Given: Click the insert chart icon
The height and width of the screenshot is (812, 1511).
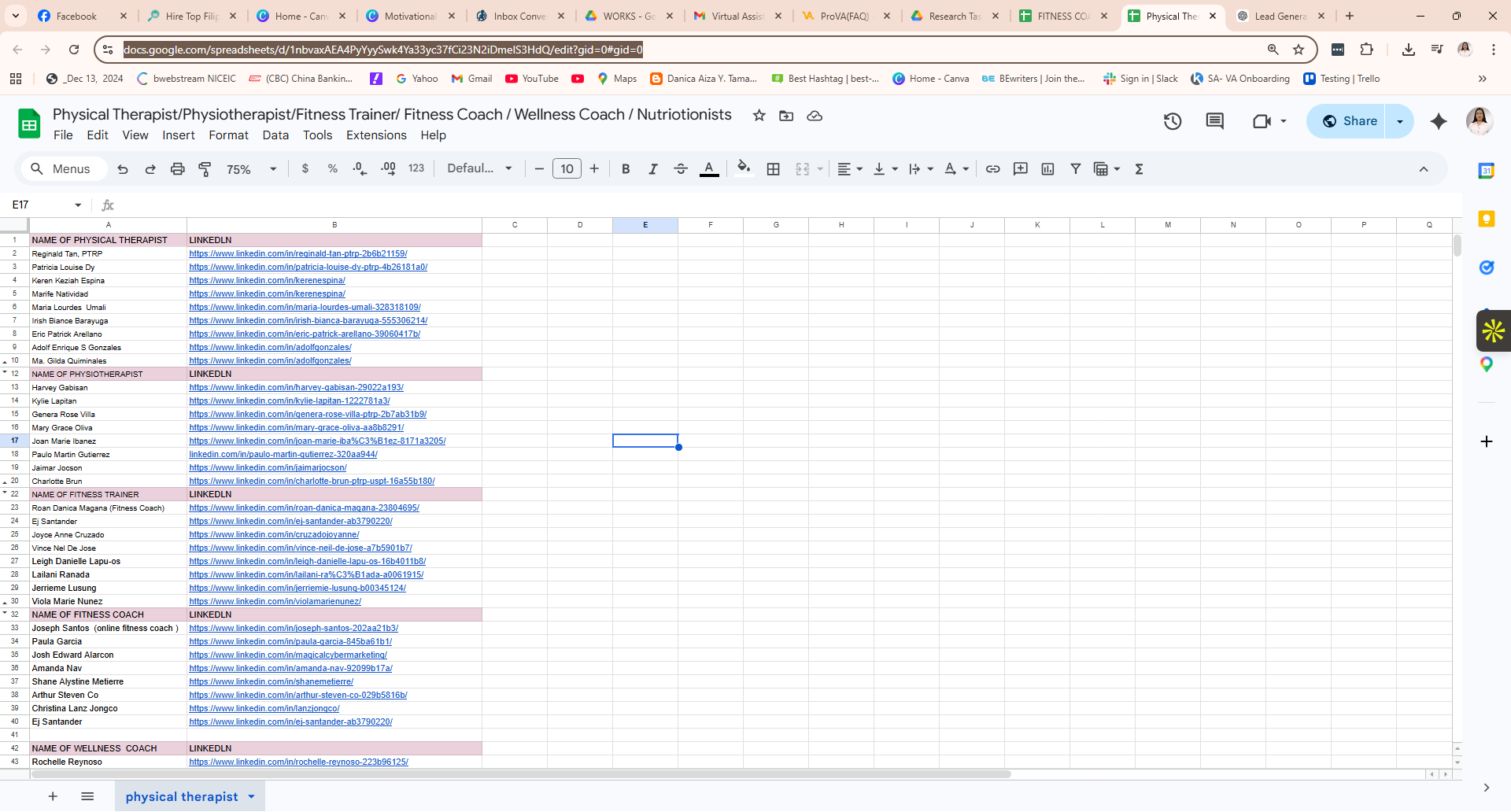Looking at the screenshot, I should point(1047,169).
